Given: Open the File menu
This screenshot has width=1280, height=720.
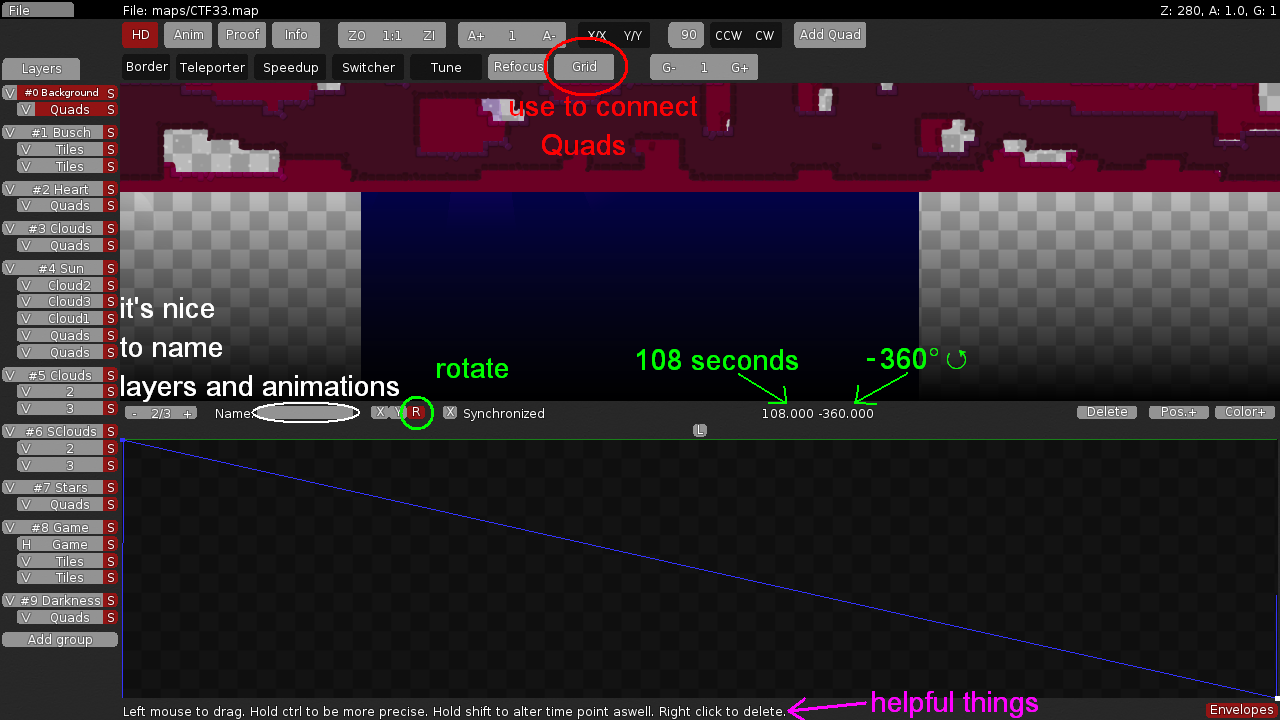Looking at the screenshot, I should pos(37,8).
